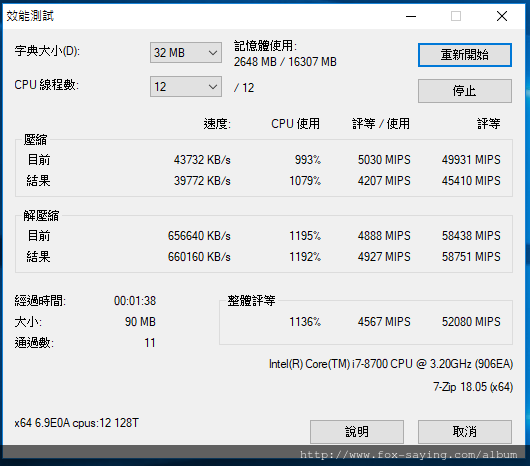Click the elapsed time value 00:01:38
Viewport: 530px width, 466px height.
pyautogui.click(x=135, y=301)
